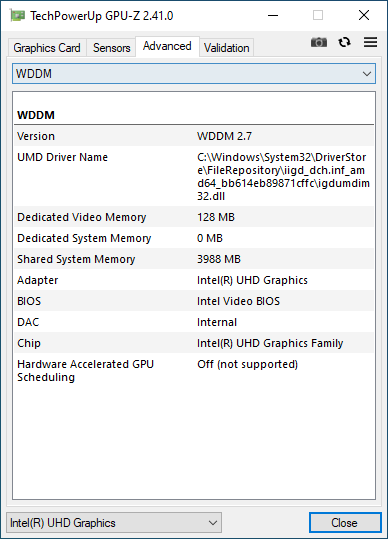Viewport: 388px width, 539px height.
Task: Open the Sensors tab
Action: pos(111,48)
